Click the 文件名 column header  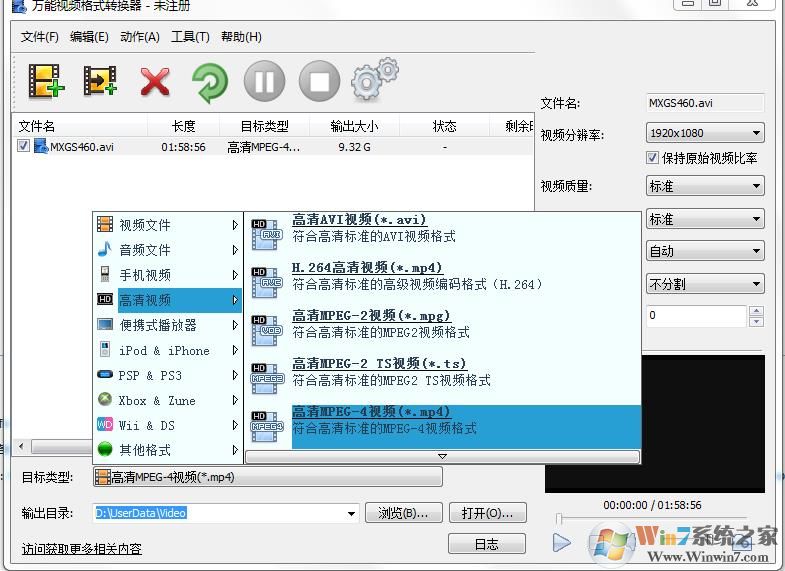click(80, 126)
